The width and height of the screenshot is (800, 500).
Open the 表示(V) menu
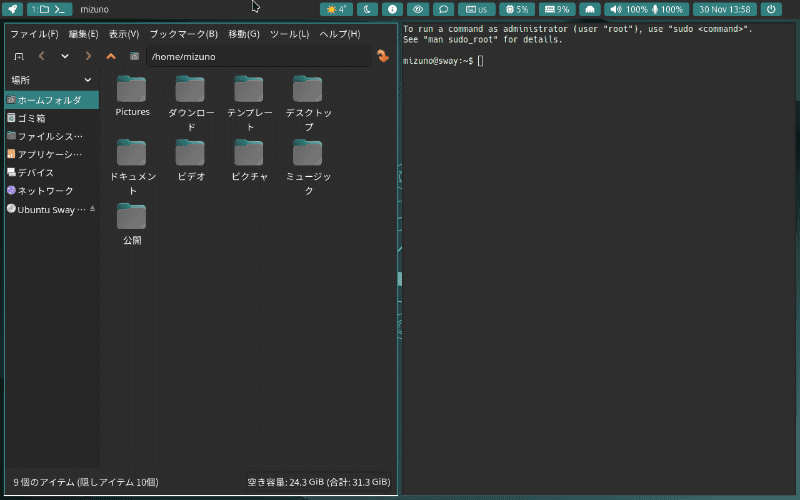pyautogui.click(x=124, y=34)
